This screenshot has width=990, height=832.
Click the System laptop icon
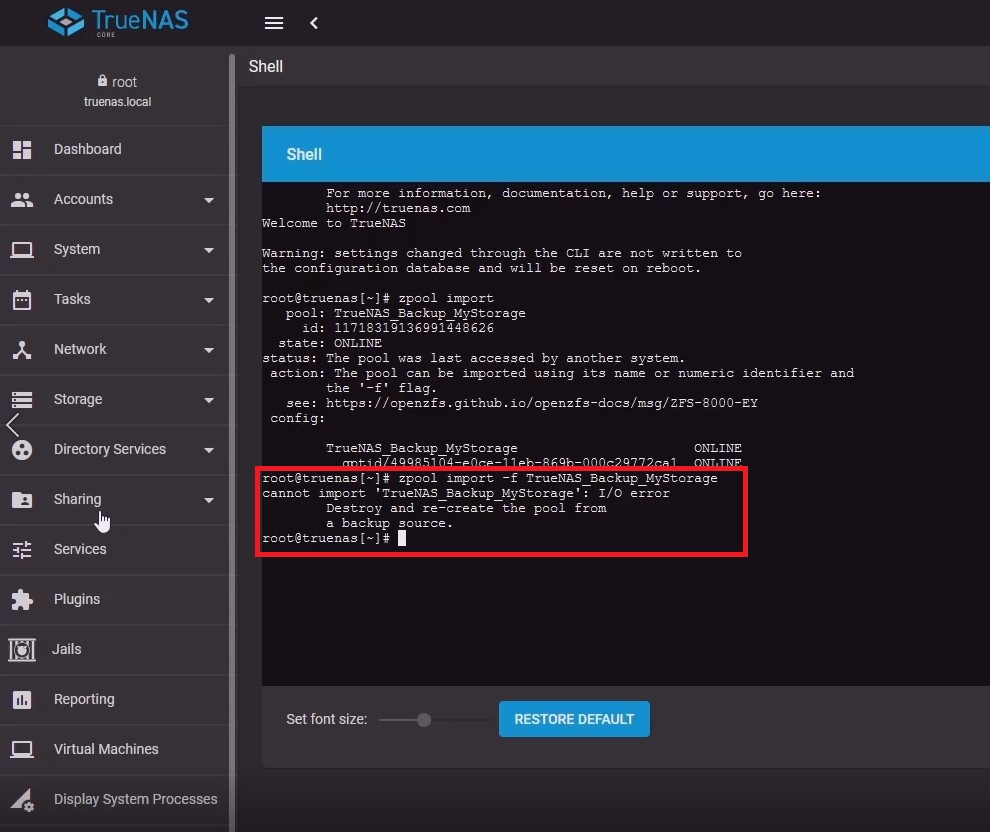[x=22, y=249]
